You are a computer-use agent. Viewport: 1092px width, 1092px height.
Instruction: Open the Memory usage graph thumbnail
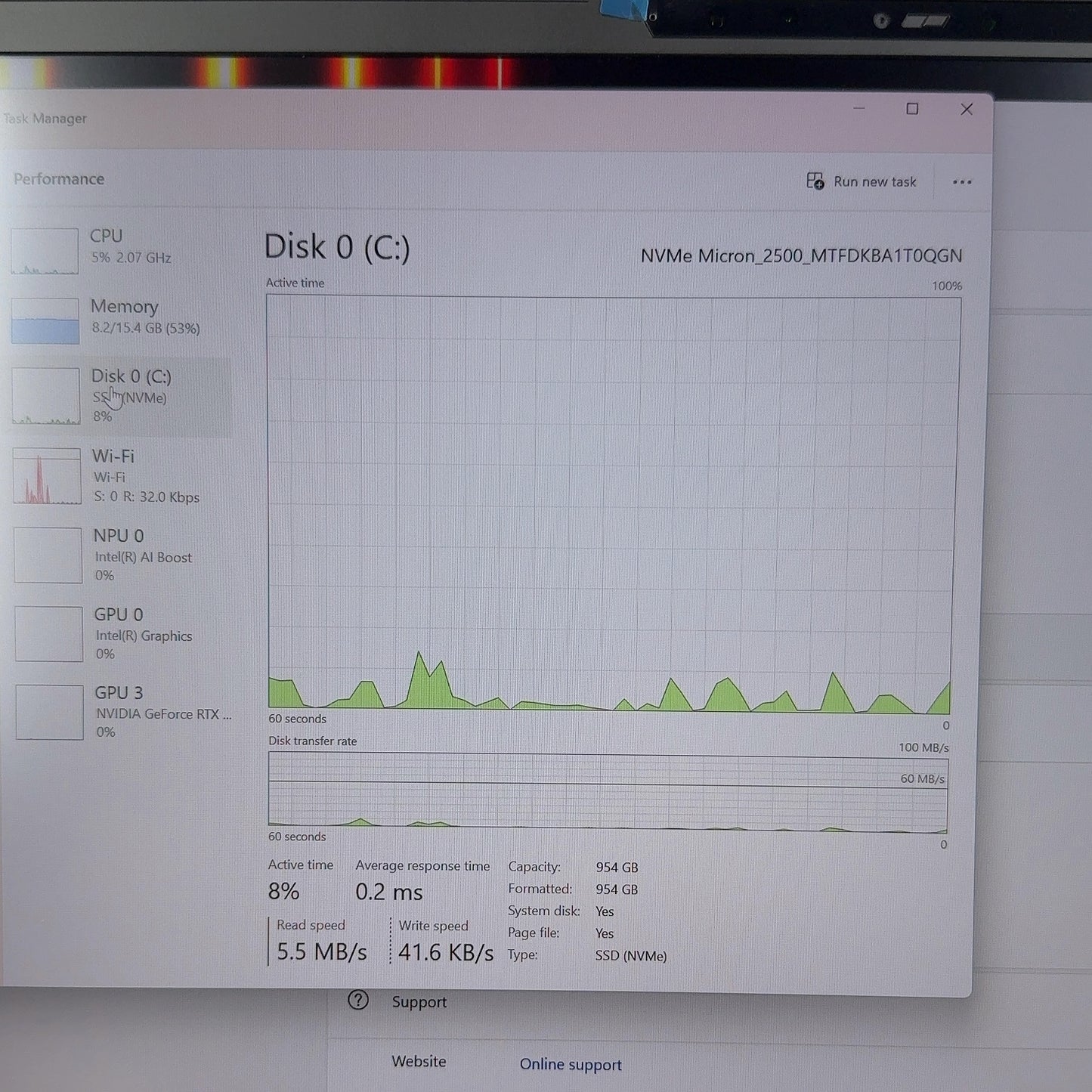pos(45,320)
